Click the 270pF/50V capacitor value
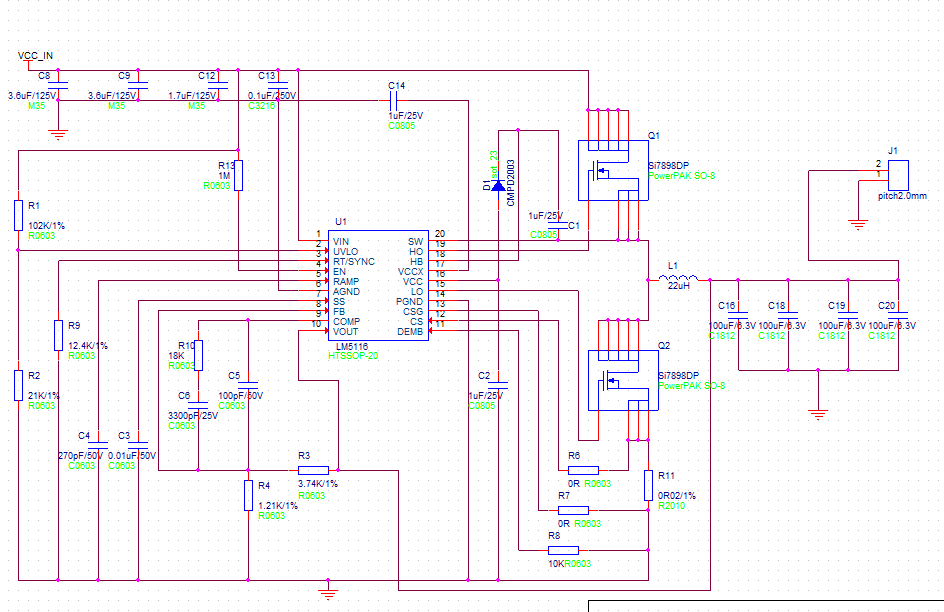This screenshot has height=612, width=944. pos(81,456)
